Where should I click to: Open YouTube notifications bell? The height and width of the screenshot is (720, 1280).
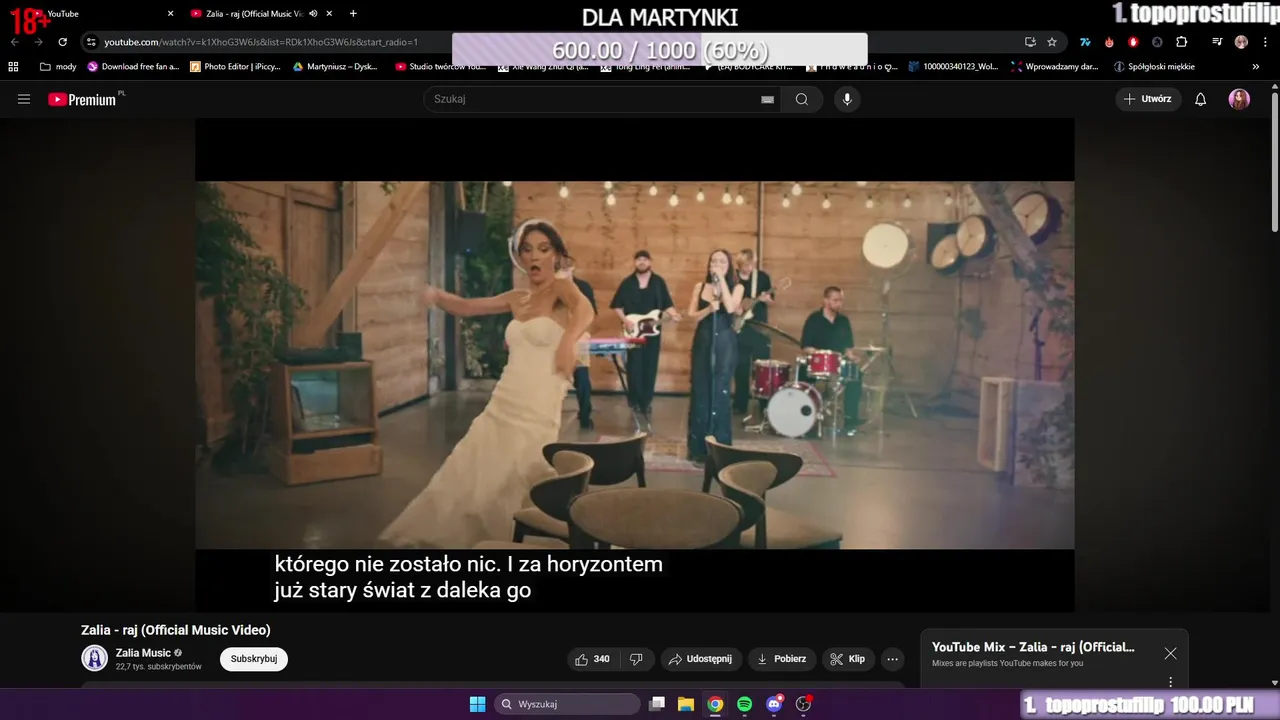coord(1201,99)
